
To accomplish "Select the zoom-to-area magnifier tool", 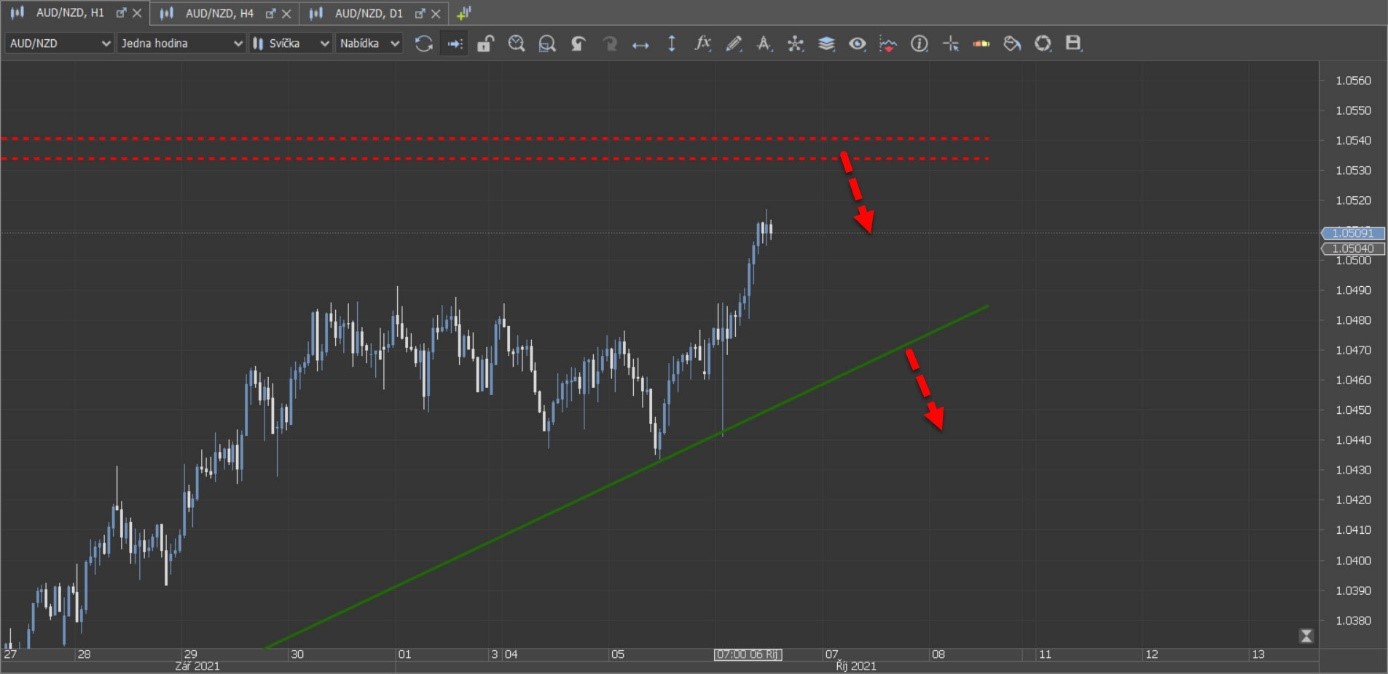I will tap(547, 44).
